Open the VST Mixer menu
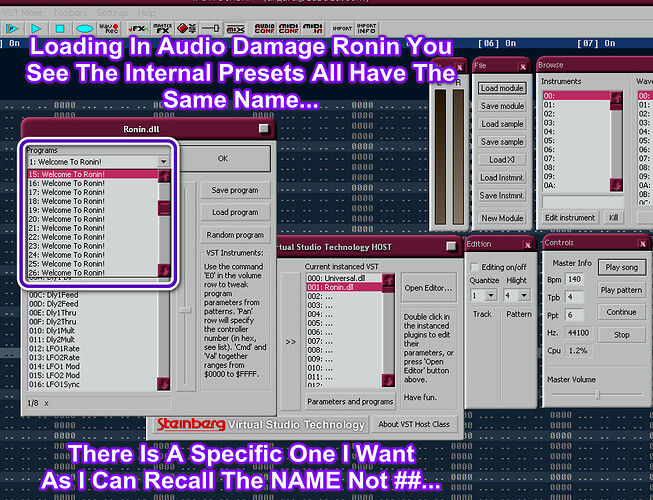The image size is (653, 500). click(22, 13)
